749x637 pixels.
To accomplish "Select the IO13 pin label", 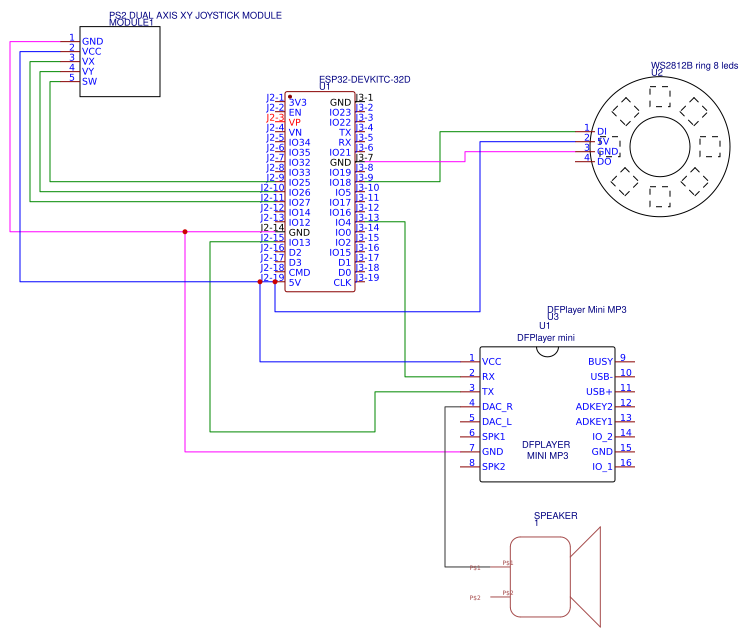I will [x=299, y=243].
